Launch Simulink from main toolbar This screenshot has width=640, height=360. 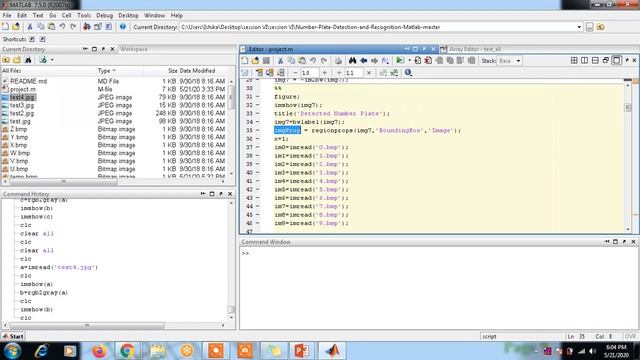[87, 27]
